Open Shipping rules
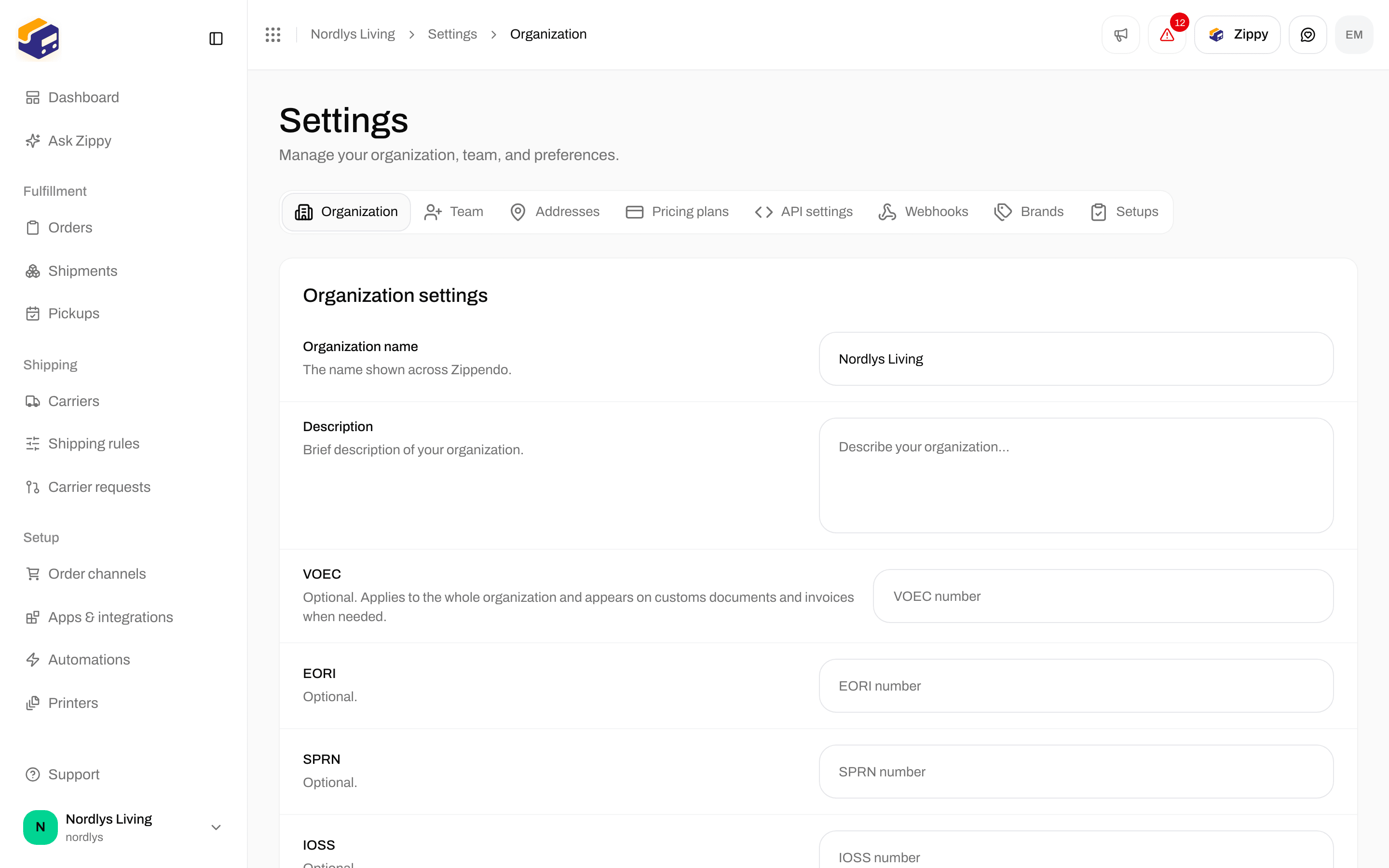This screenshot has height=868, width=1389. (123, 444)
